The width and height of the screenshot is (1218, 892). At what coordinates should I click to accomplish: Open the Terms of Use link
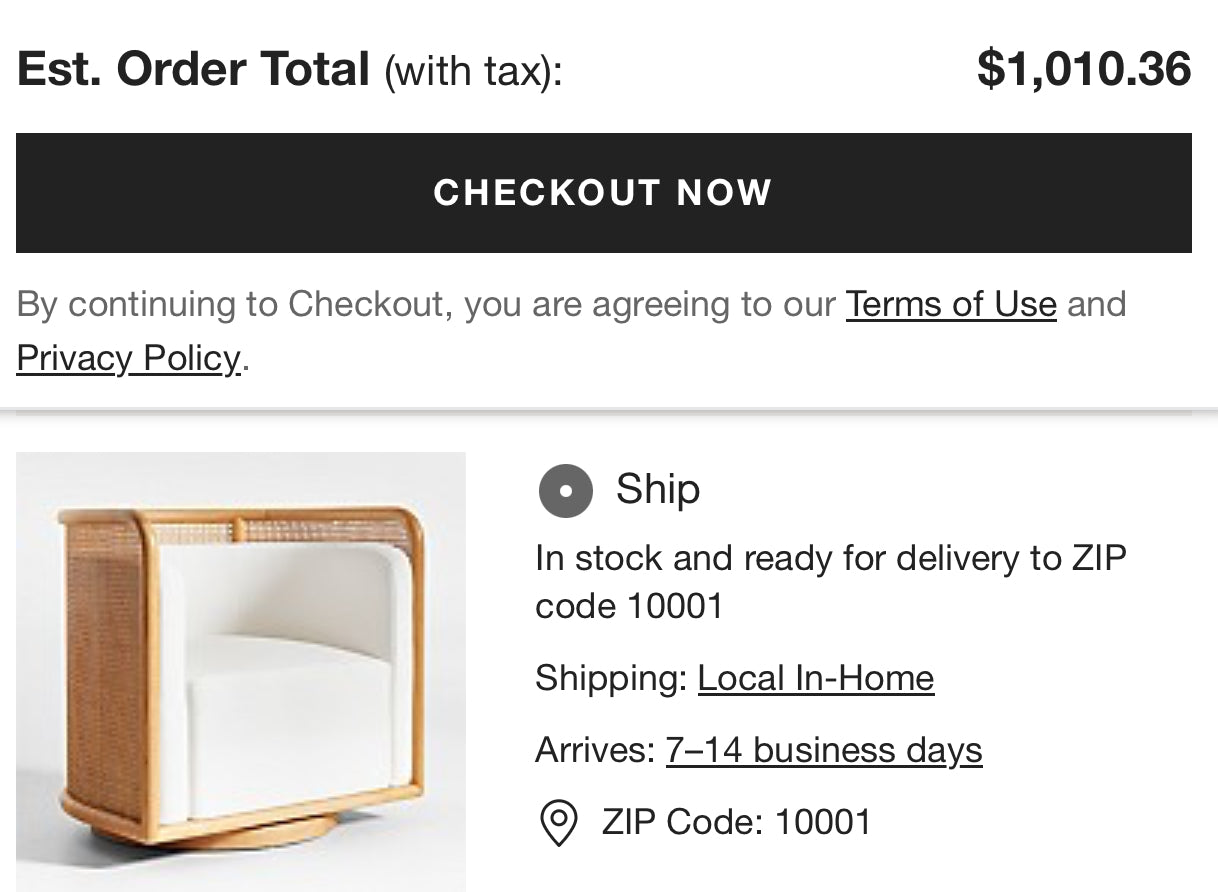point(950,304)
